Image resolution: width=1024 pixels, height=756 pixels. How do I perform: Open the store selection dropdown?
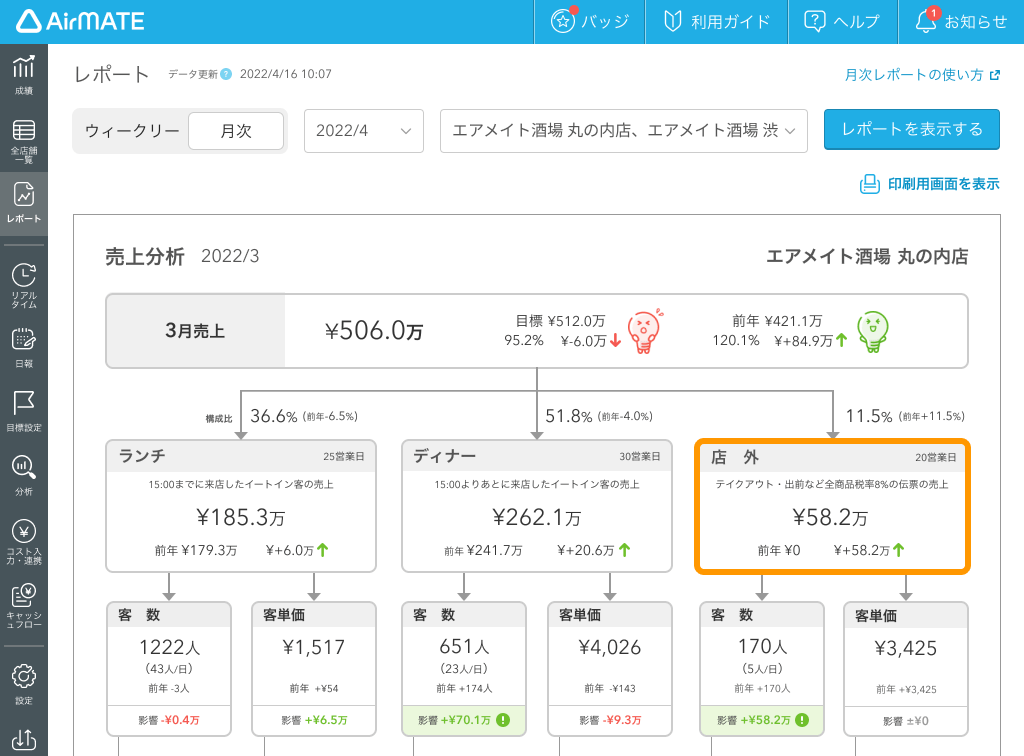pyautogui.click(x=624, y=131)
